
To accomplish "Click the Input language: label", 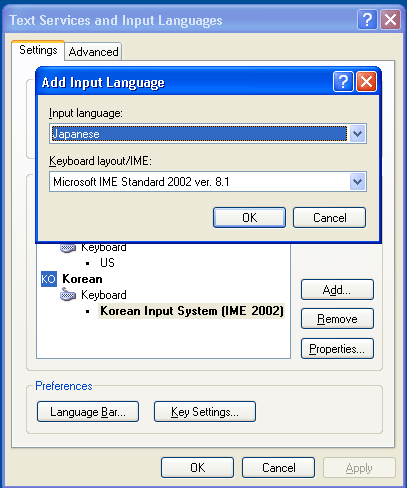I will tap(86, 113).
